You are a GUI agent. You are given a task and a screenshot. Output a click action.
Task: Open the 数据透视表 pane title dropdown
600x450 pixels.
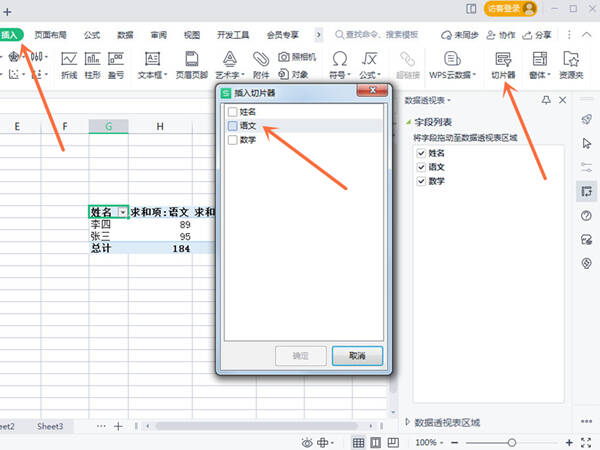tap(449, 100)
